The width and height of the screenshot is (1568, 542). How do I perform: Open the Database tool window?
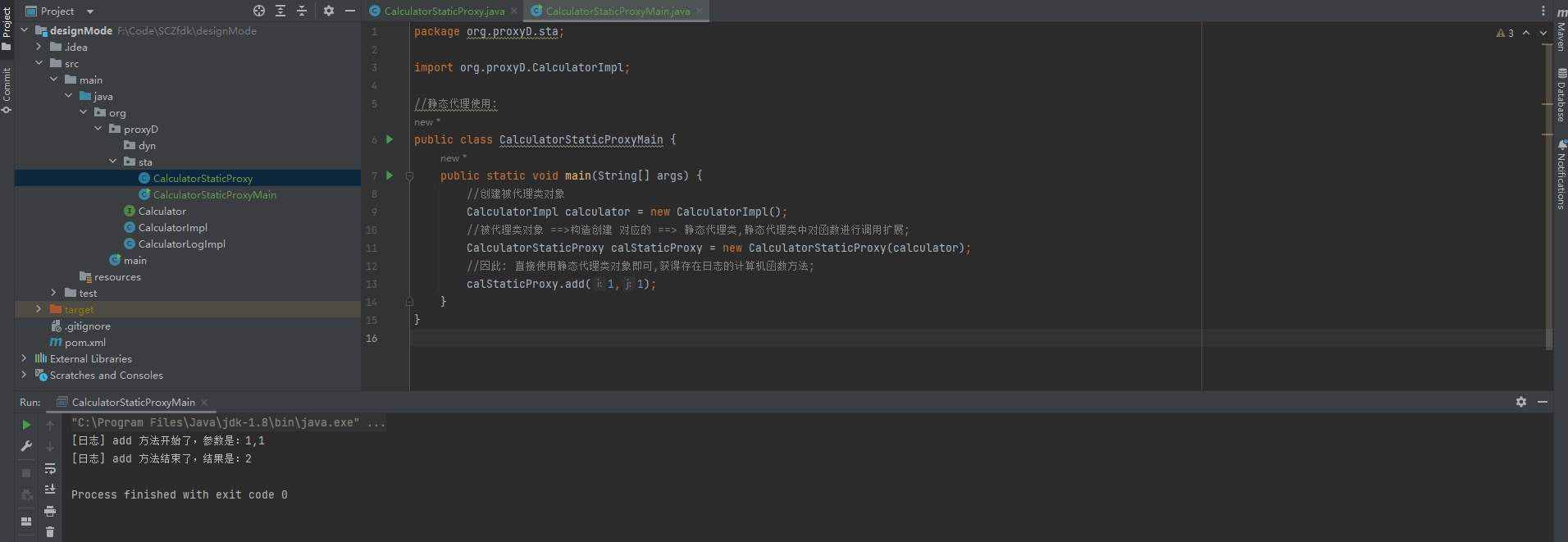coord(1561,94)
